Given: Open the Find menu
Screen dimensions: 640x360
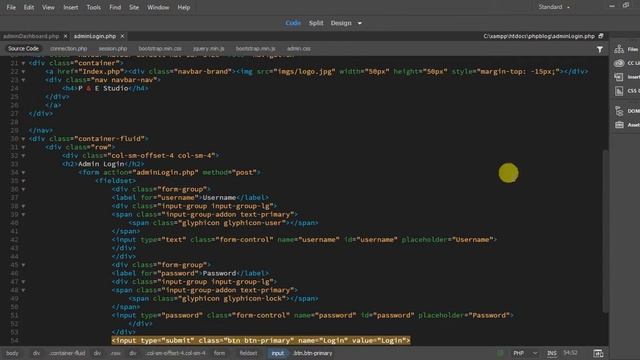Looking at the screenshot, I should click(115, 7).
